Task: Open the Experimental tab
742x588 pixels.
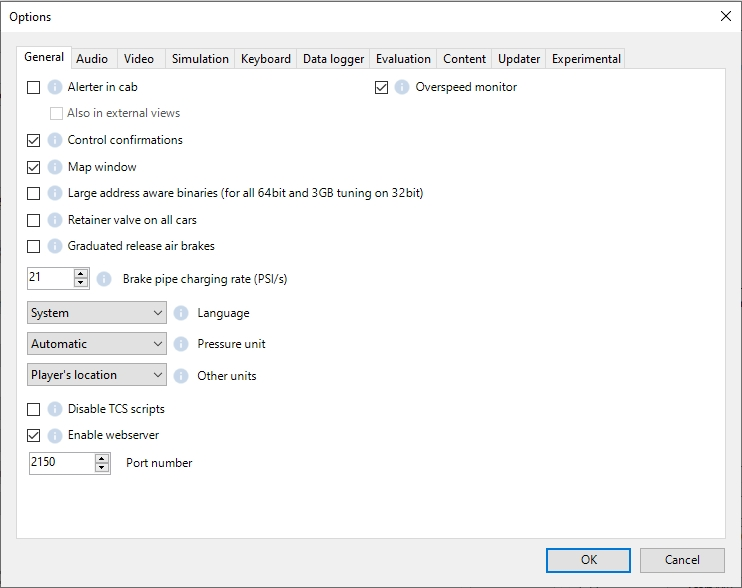Action: (586, 59)
